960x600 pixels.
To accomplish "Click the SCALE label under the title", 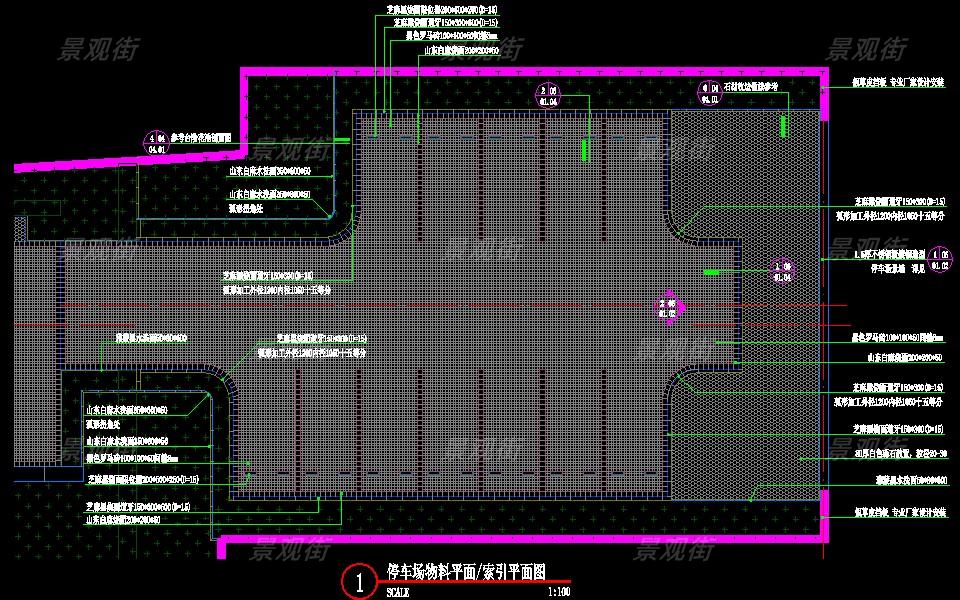I will pos(397,591).
